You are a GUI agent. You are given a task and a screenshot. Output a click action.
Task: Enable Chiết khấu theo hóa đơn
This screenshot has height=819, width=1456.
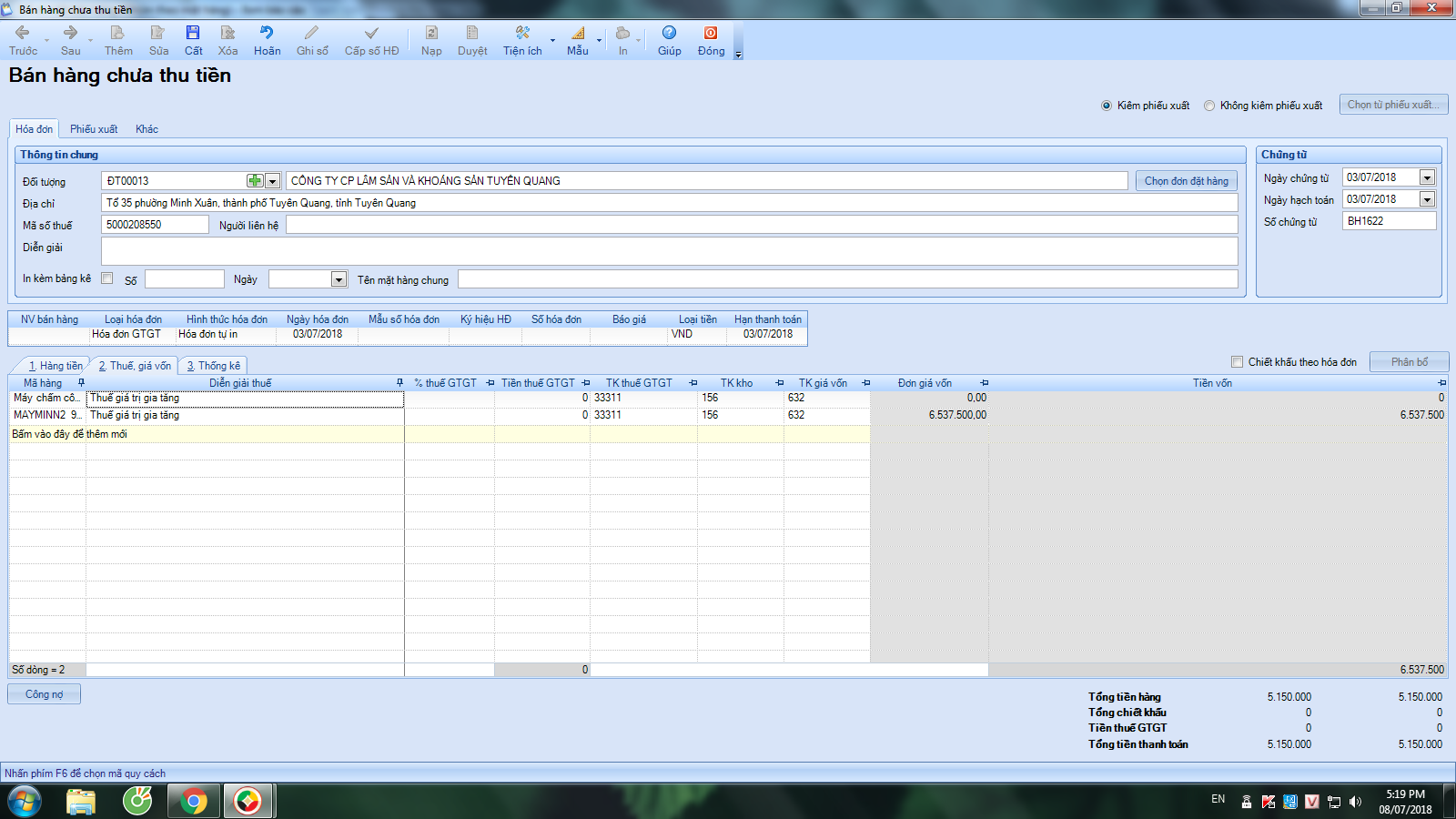click(x=1237, y=362)
